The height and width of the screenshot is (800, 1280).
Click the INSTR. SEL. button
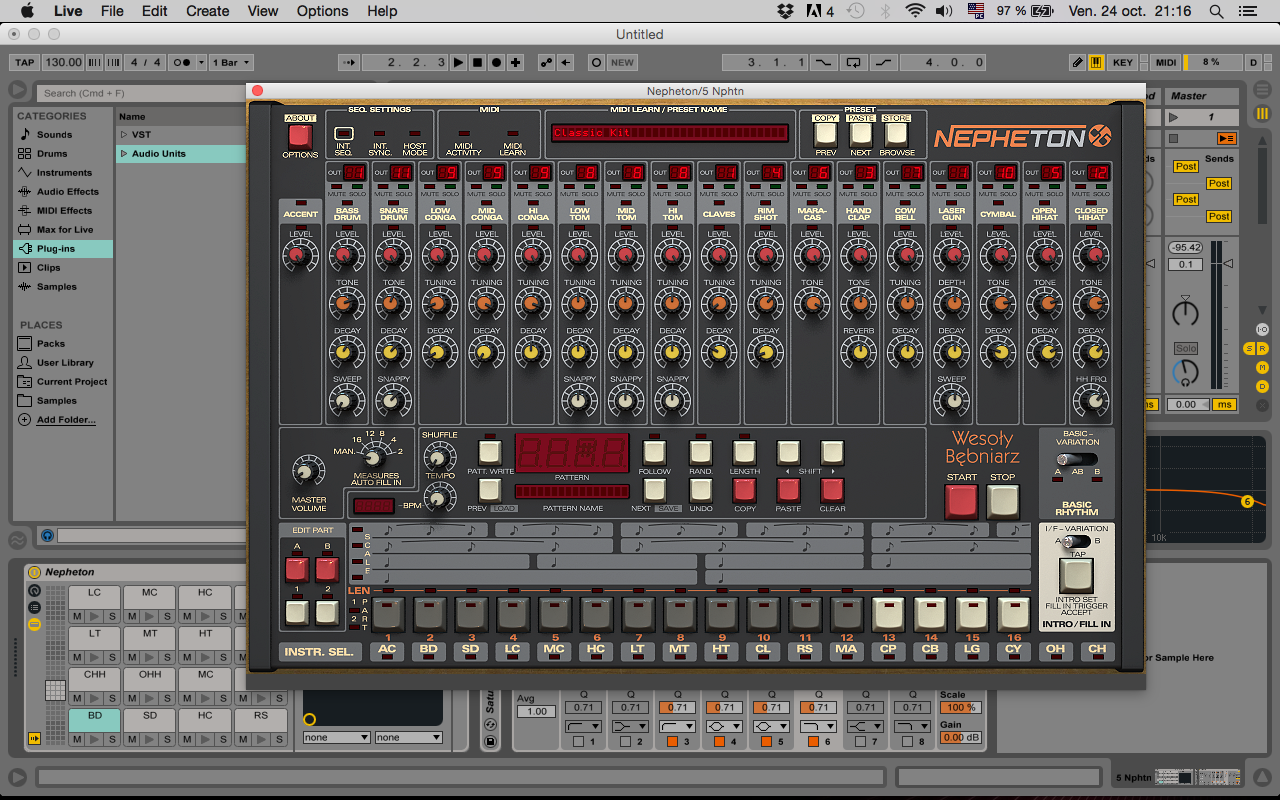[x=319, y=650]
